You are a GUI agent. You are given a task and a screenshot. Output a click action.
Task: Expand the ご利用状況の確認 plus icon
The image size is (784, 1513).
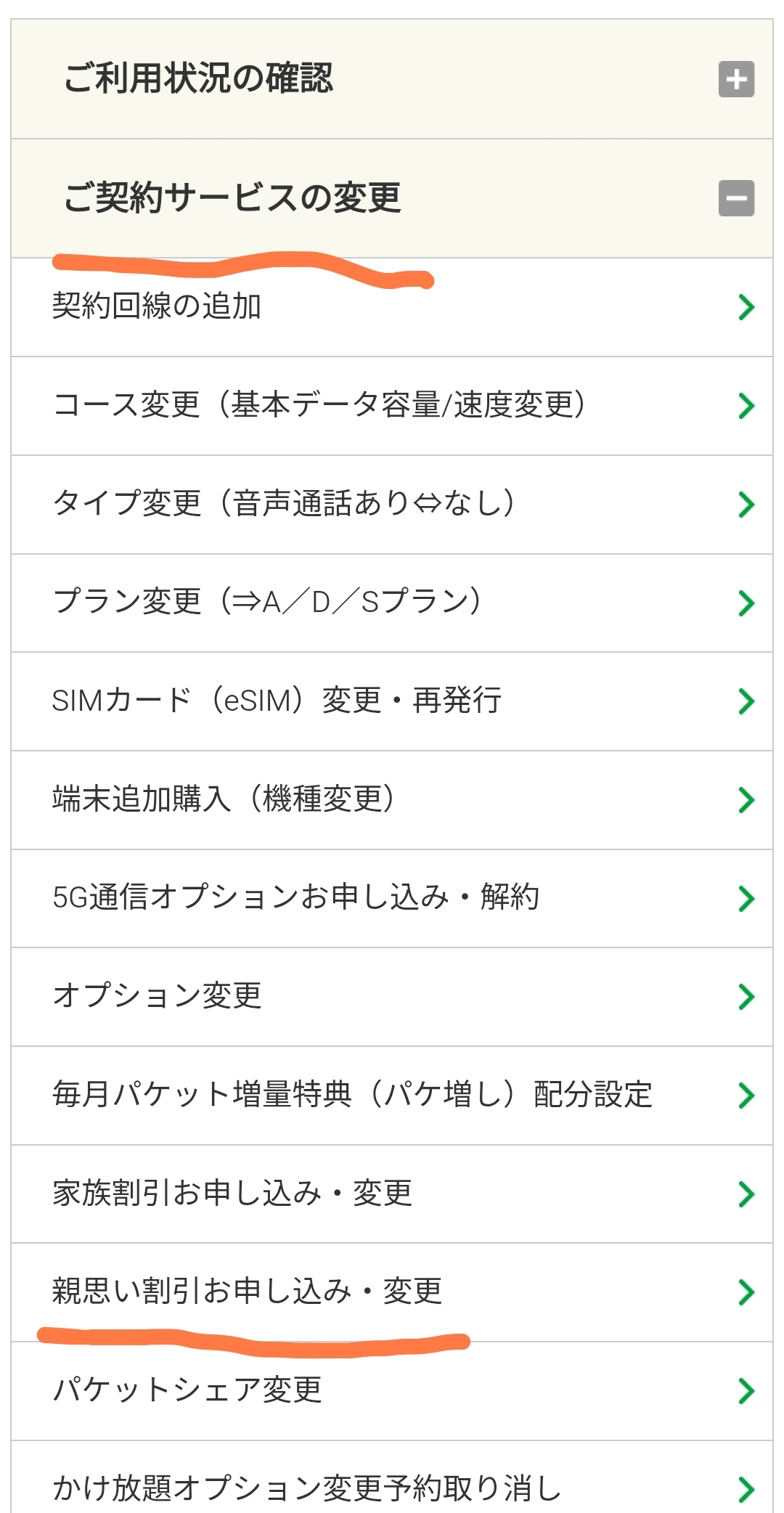pyautogui.click(x=736, y=79)
